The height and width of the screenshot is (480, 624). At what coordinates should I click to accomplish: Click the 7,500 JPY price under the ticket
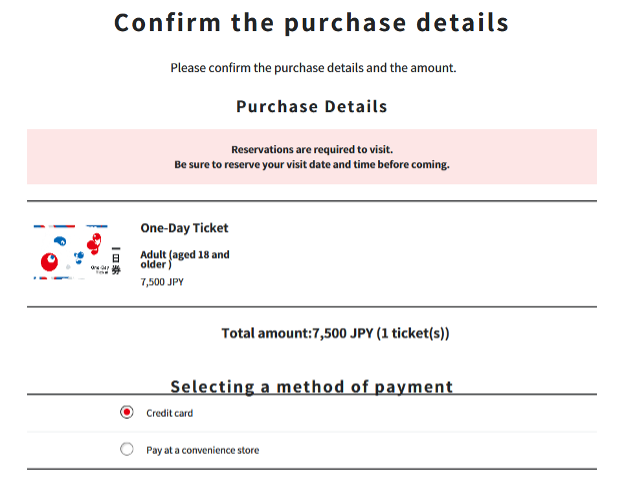(x=162, y=282)
